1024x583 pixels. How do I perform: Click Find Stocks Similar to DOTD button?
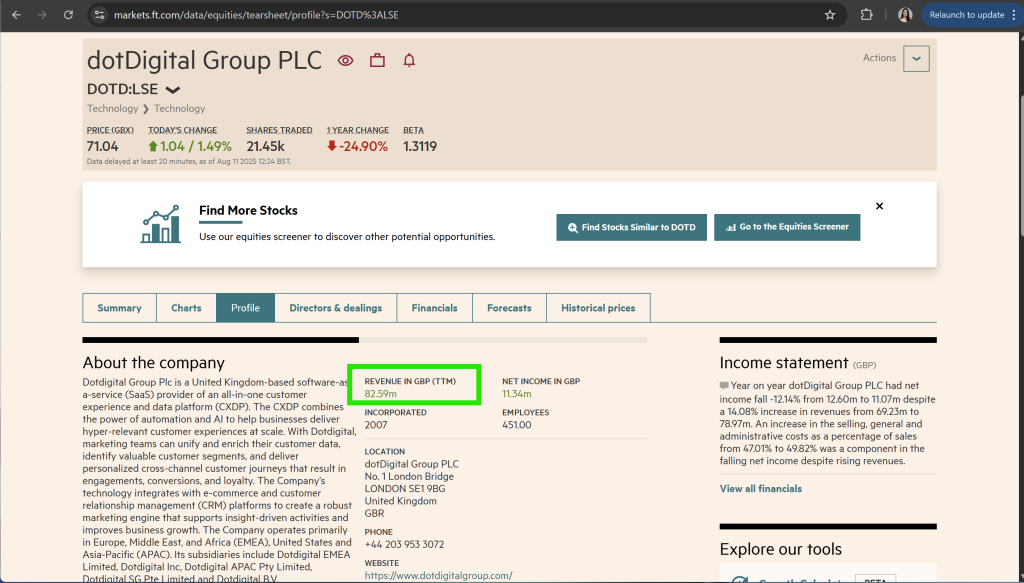tap(631, 227)
